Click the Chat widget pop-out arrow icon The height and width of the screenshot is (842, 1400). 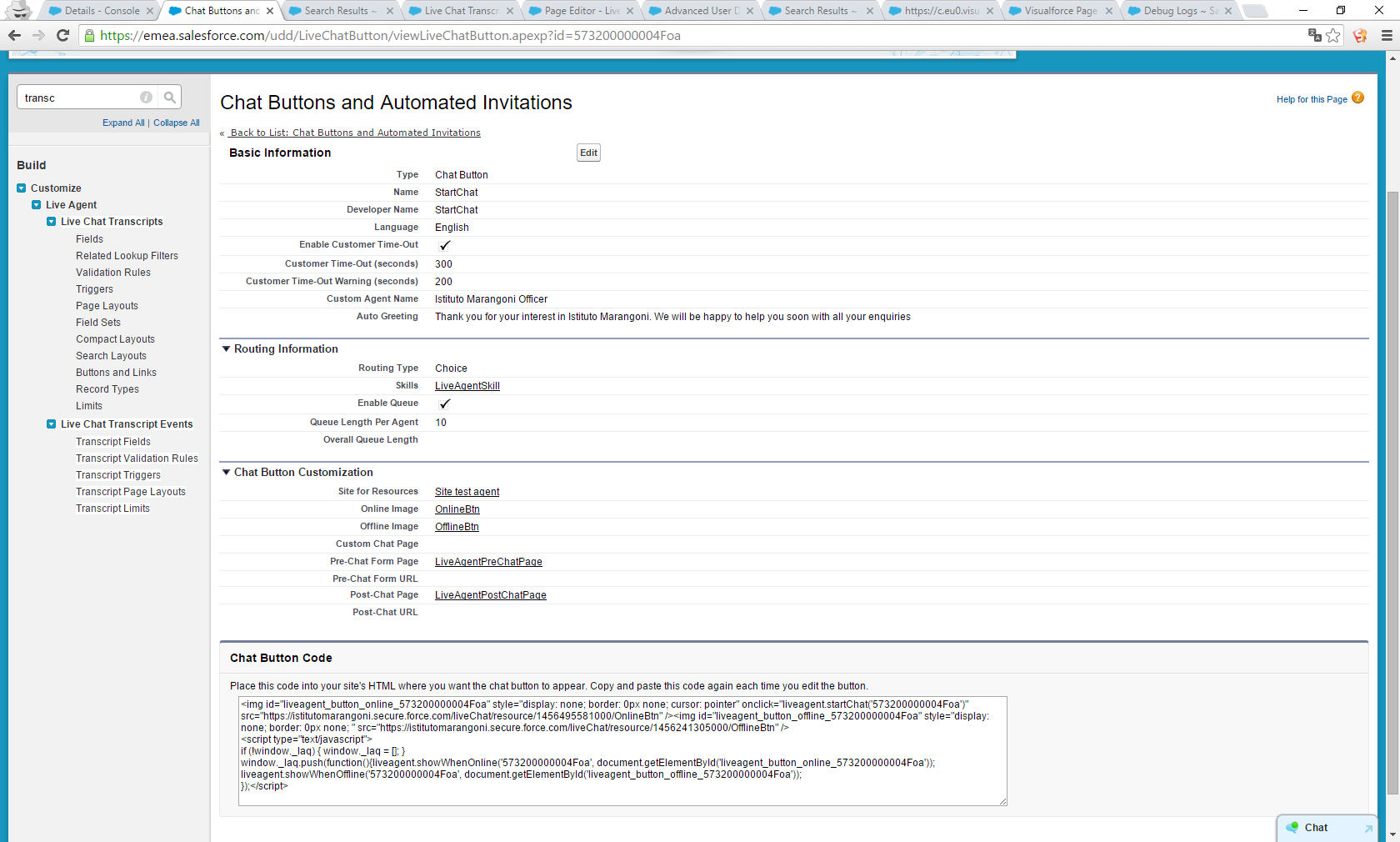pyautogui.click(x=1368, y=828)
